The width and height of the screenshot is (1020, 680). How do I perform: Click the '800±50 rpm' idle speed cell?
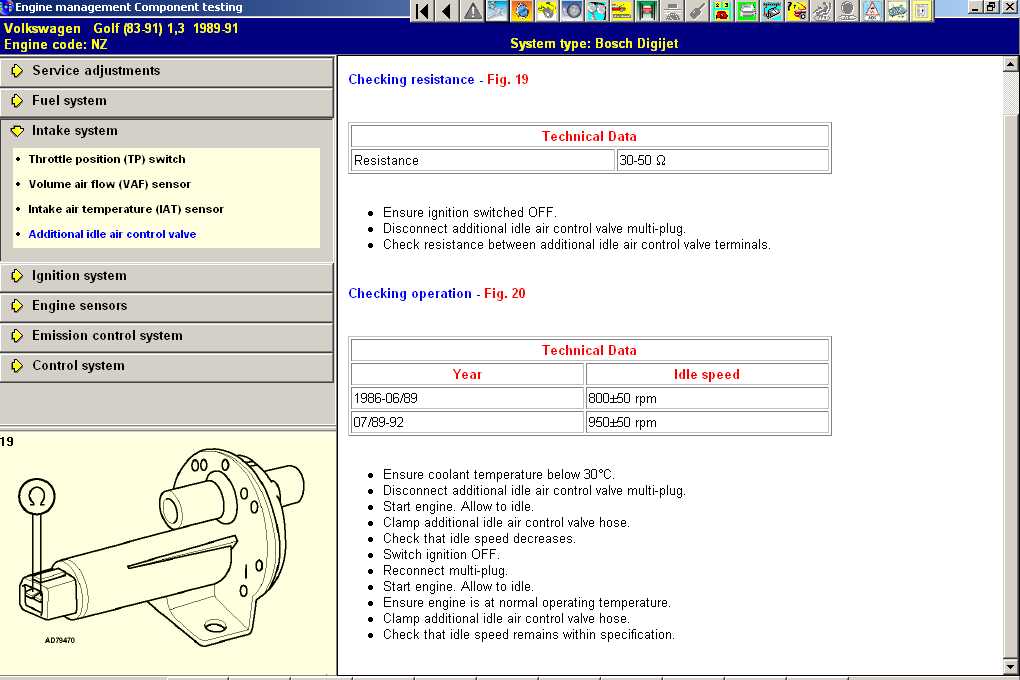(x=707, y=398)
